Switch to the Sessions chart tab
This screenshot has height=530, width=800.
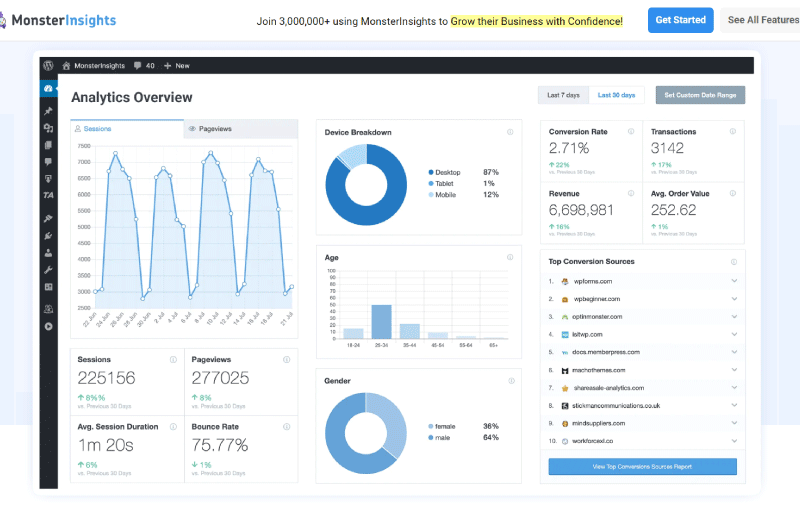tap(127, 129)
